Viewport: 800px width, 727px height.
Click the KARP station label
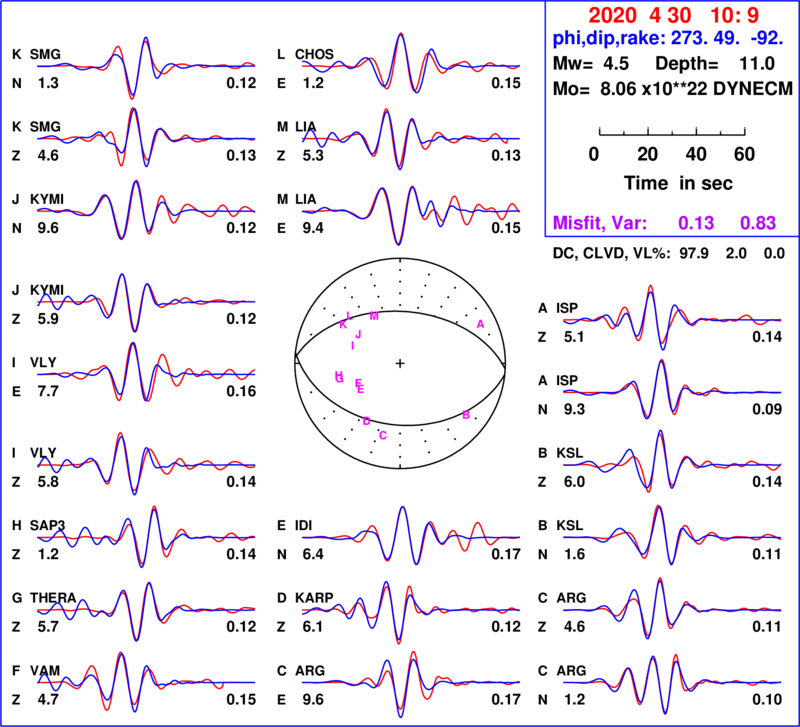click(314, 598)
